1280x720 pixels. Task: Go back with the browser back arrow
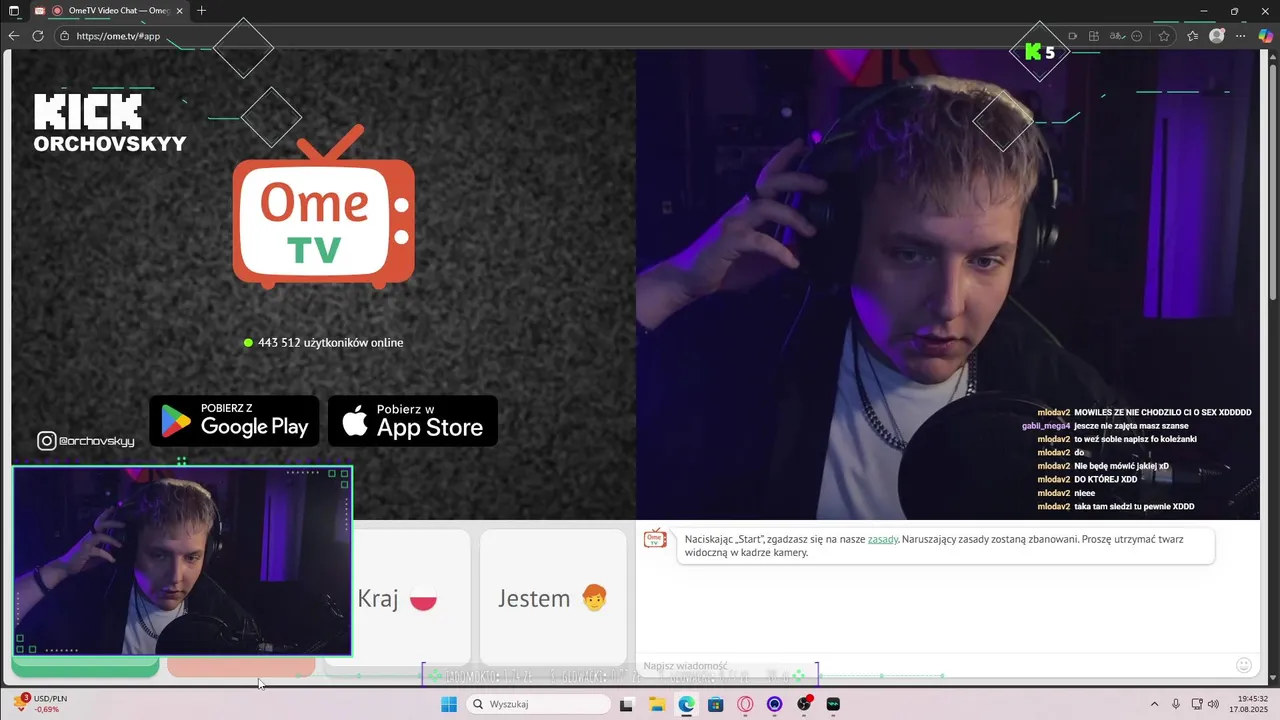click(14, 36)
